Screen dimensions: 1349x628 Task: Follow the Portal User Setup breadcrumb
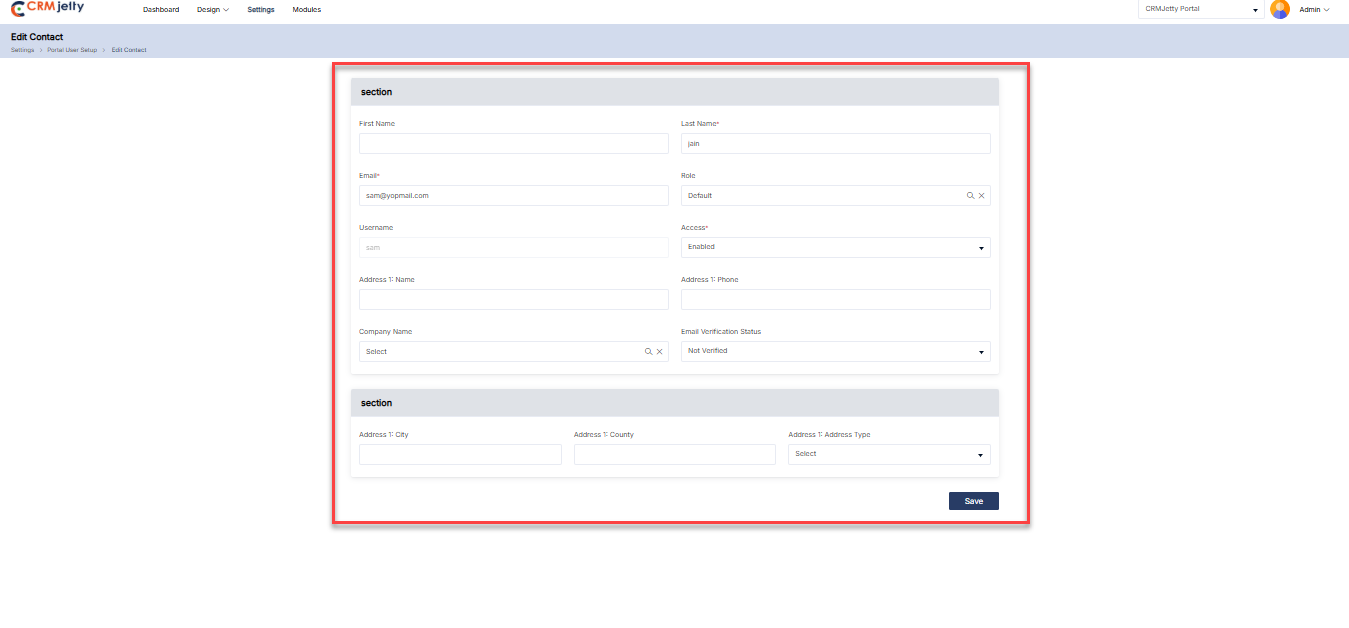coord(72,50)
